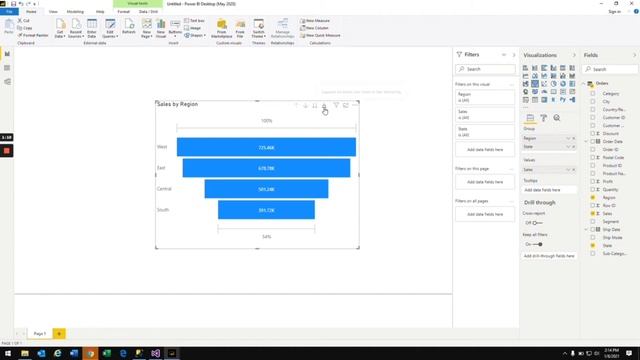Viewport: 640px width, 360px height.
Task: Add a new page with plus button
Action: [x=59, y=334]
